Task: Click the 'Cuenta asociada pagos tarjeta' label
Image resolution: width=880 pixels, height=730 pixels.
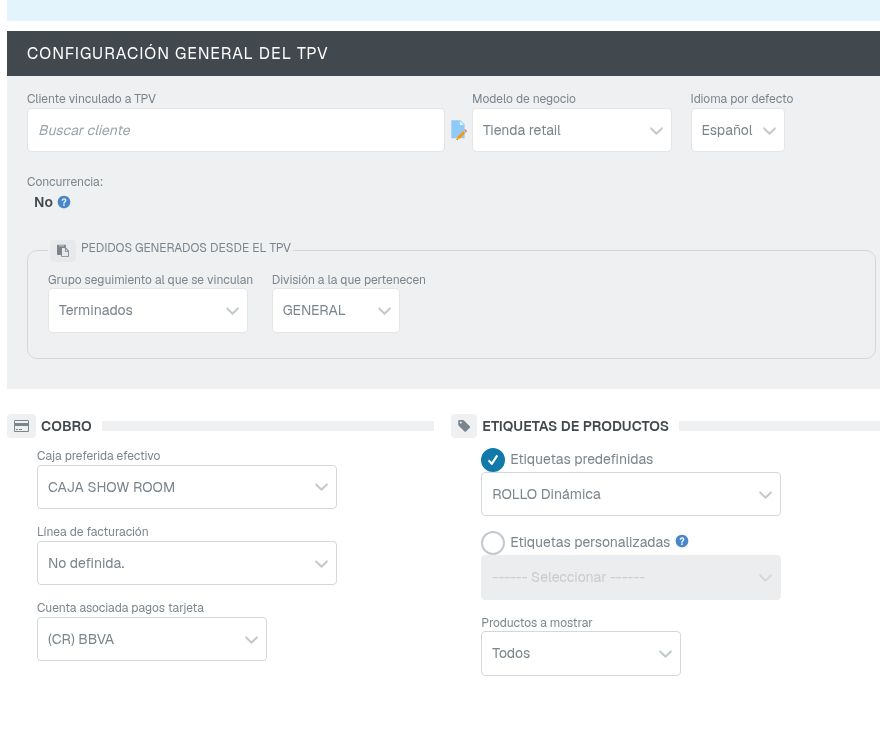Action: [x=120, y=608]
